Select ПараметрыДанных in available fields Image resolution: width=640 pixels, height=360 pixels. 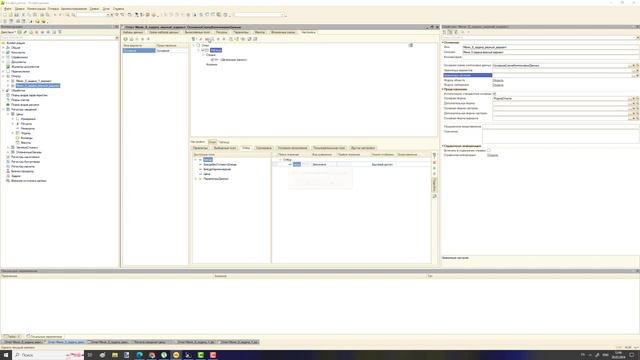click(216, 179)
